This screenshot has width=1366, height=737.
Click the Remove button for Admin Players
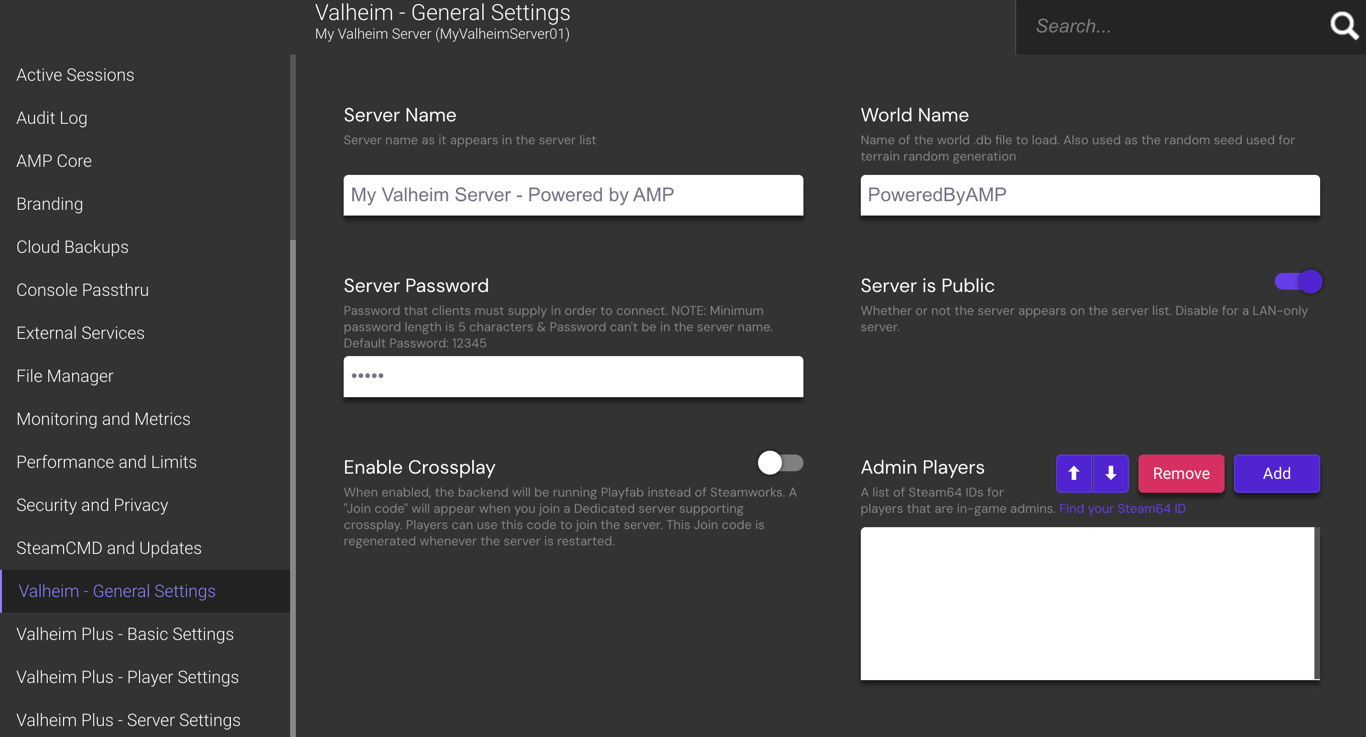[1181, 473]
